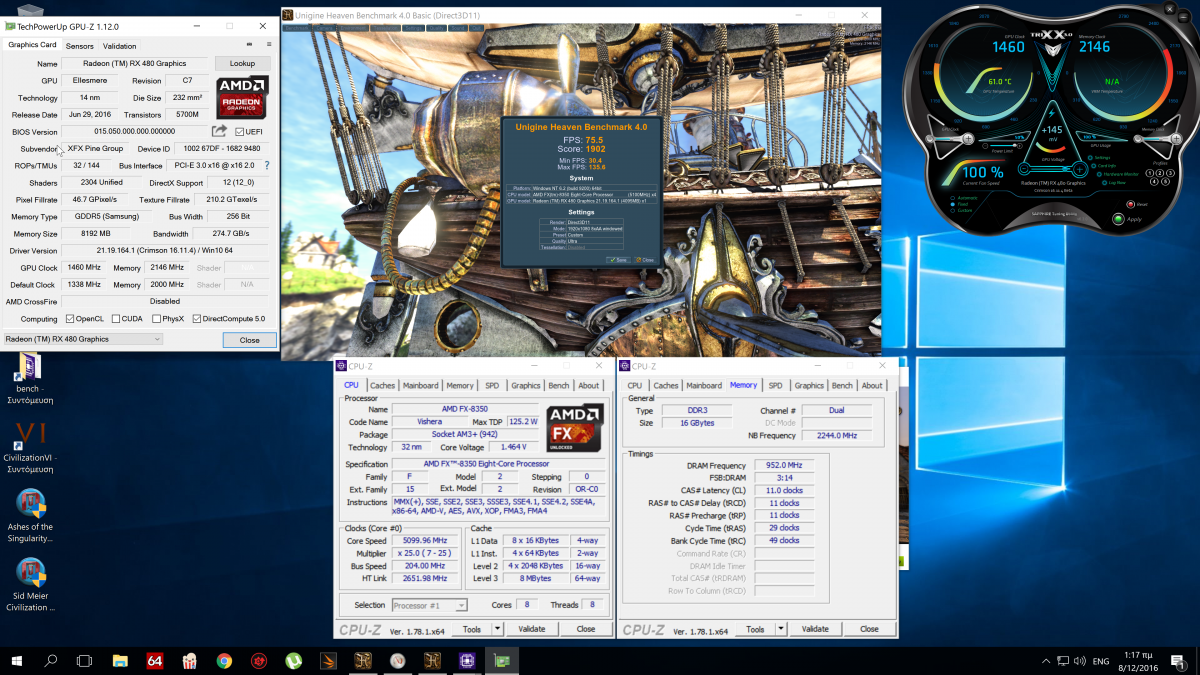Open TRIXX Card Info
This screenshot has width=1200, height=675.
coord(1103,166)
